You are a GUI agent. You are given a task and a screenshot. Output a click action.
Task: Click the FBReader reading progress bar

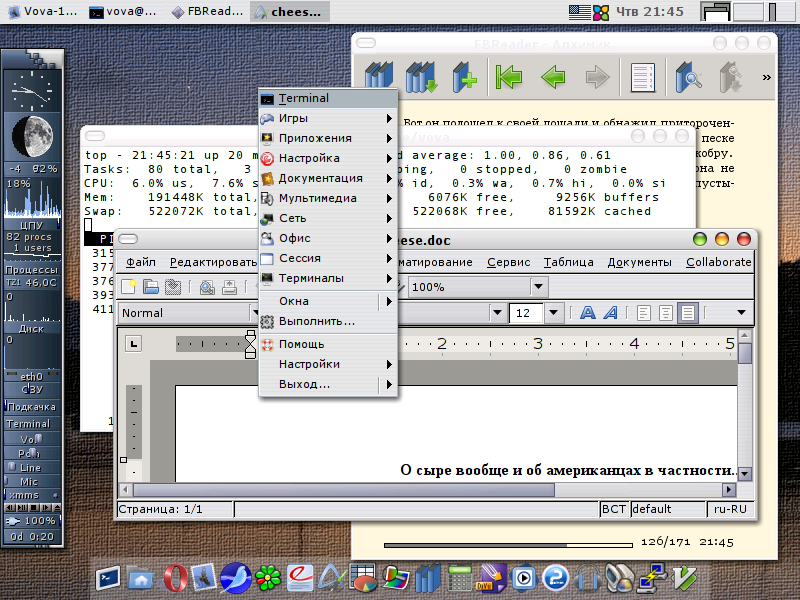(508, 545)
